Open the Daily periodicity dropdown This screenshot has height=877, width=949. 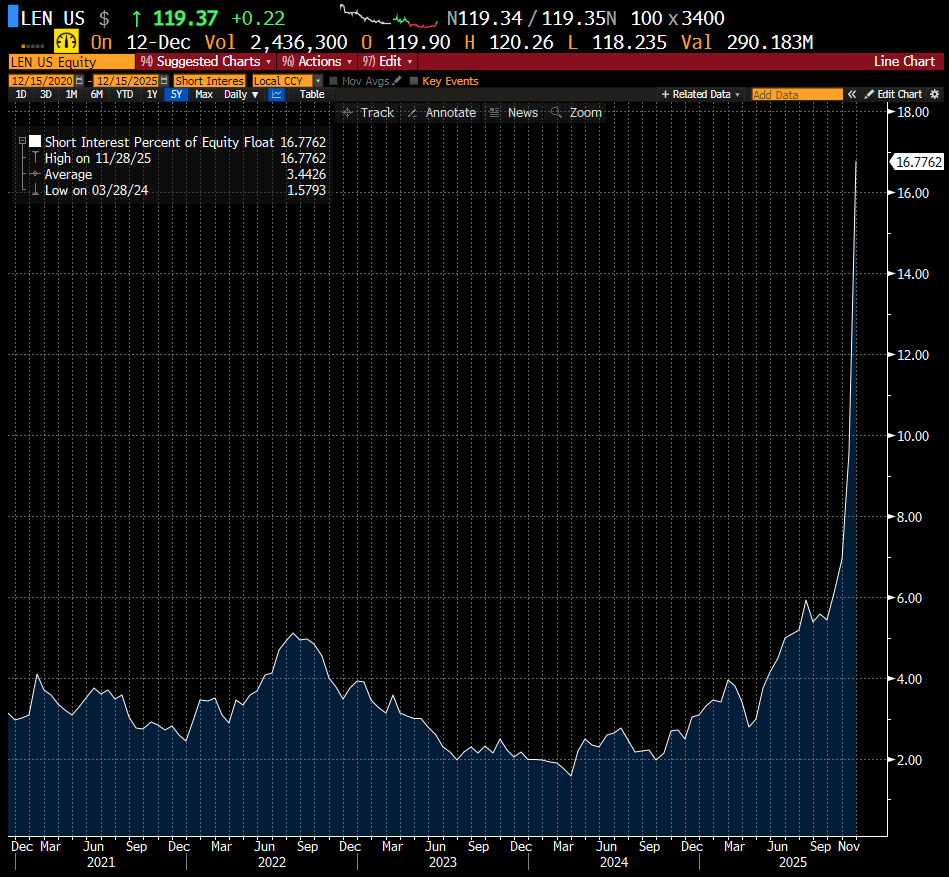coord(241,94)
